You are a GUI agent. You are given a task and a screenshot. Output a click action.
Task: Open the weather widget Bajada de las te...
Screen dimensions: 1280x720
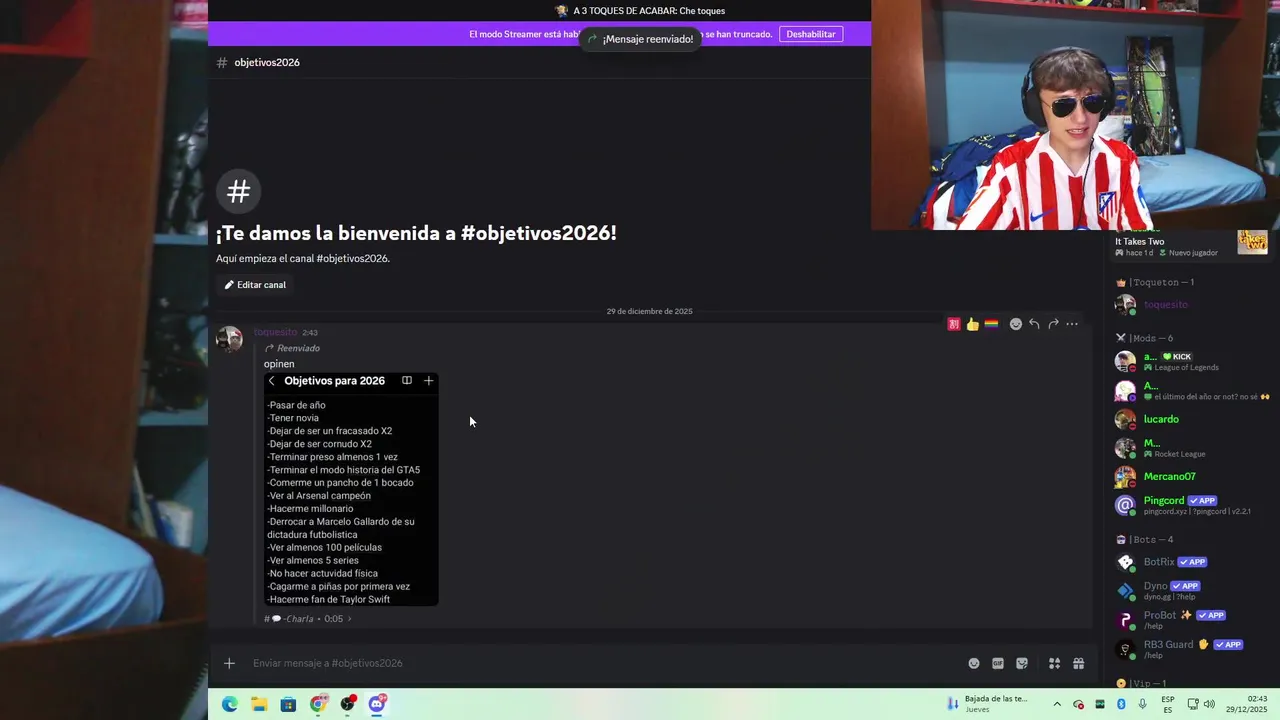point(988,704)
